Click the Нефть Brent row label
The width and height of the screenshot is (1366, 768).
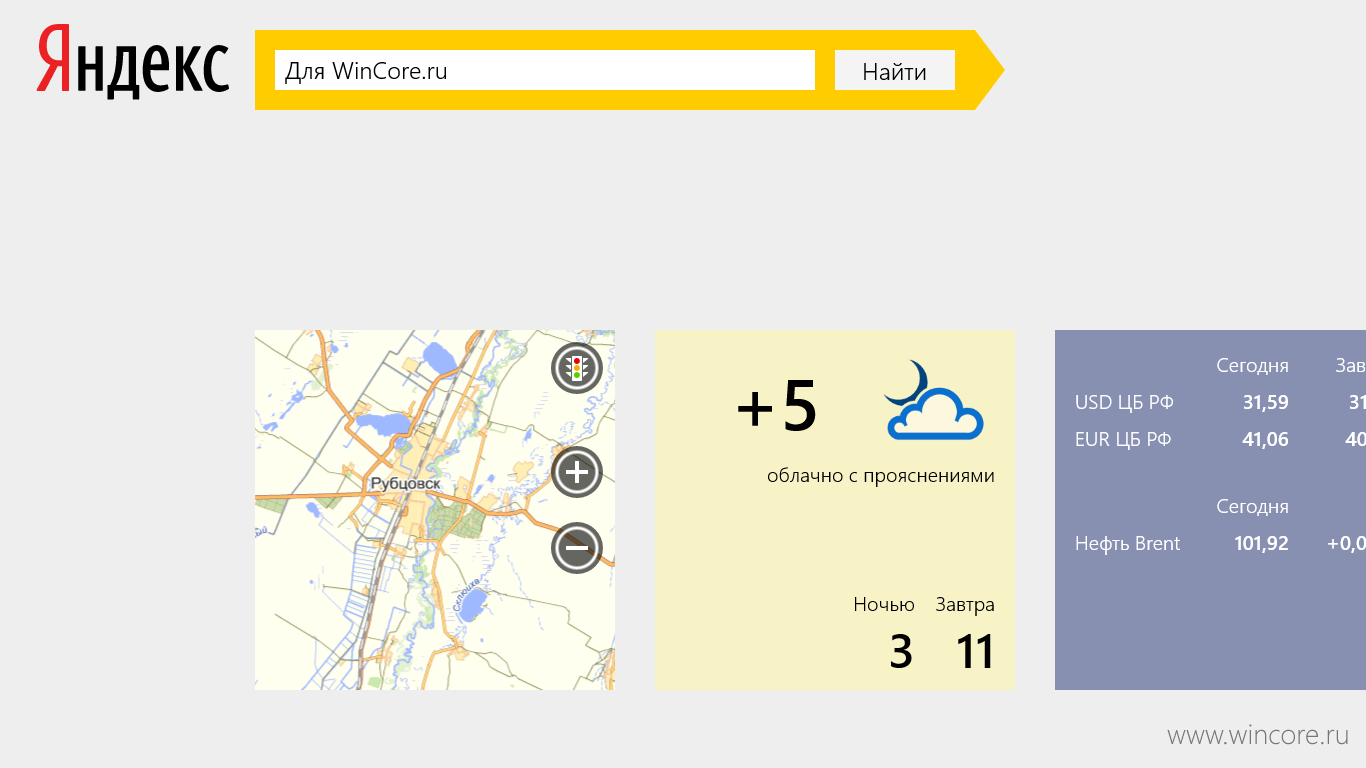(1128, 544)
